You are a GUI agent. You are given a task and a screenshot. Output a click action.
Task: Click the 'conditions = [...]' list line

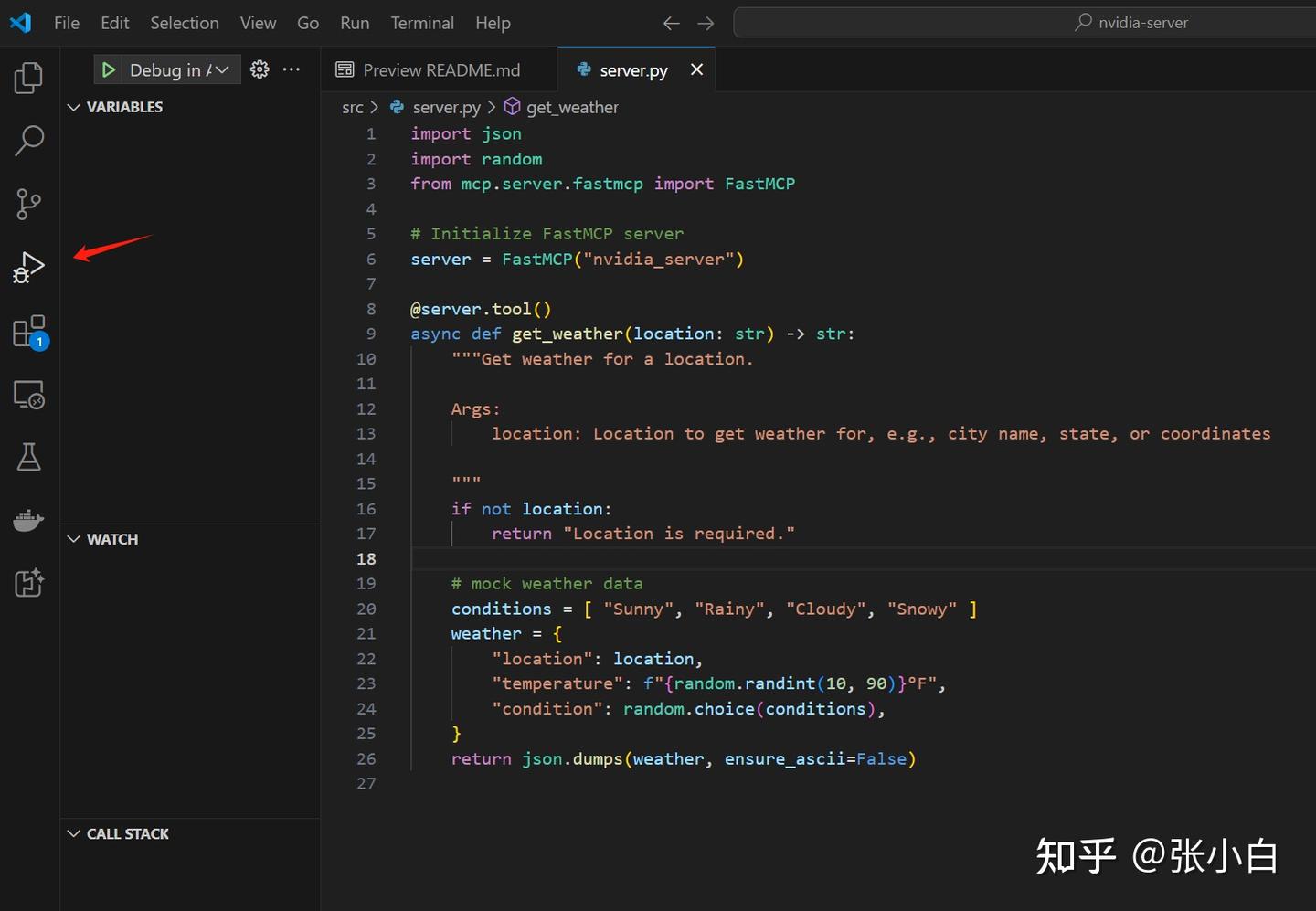click(715, 609)
